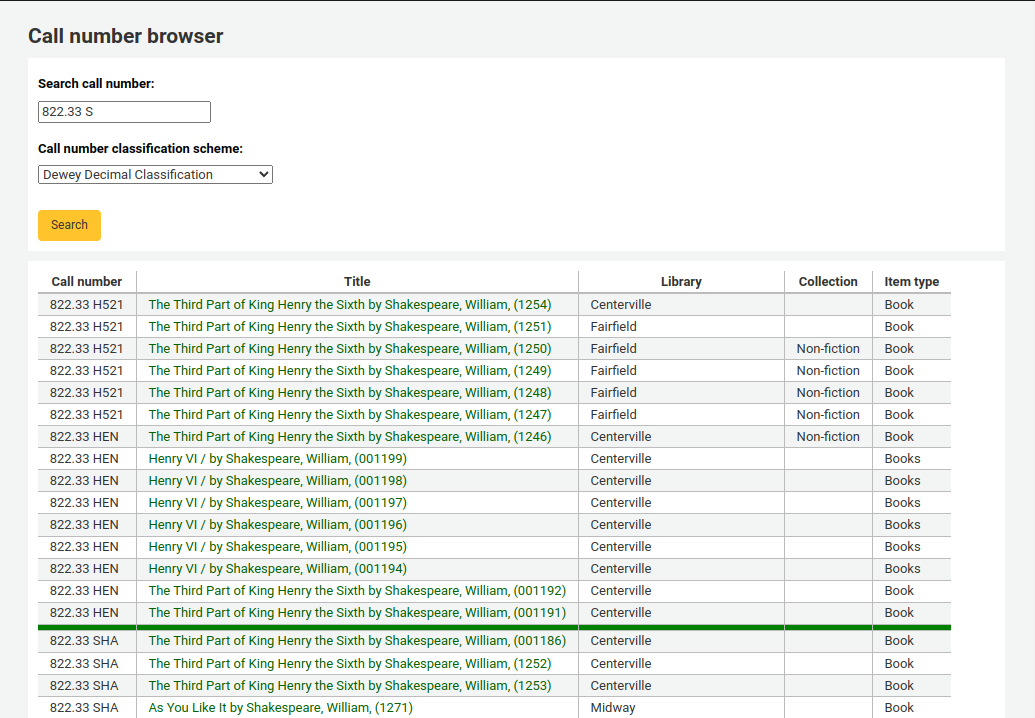Open Henry VI record (001194)
Image resolution: width=1035 pixels, height=718 pixels.
pyautogui.click(x=277, y=569)
